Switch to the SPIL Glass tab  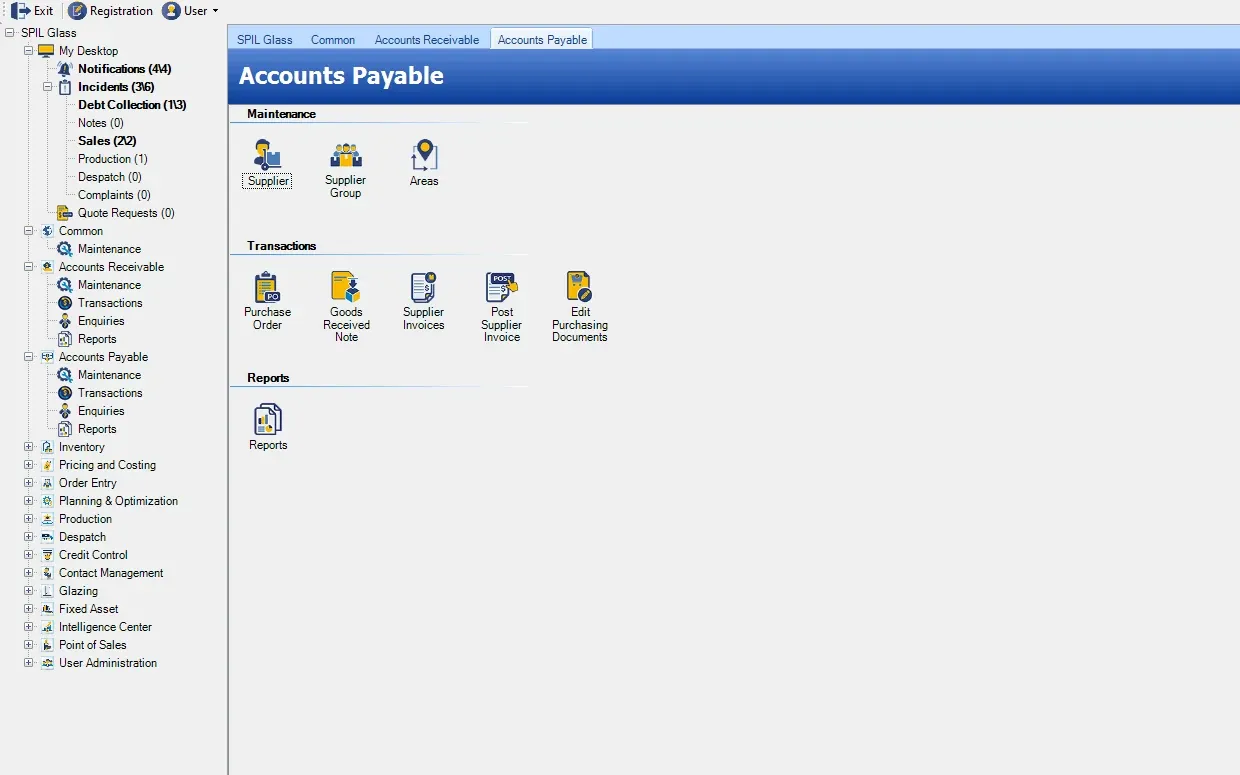[265, 40]
